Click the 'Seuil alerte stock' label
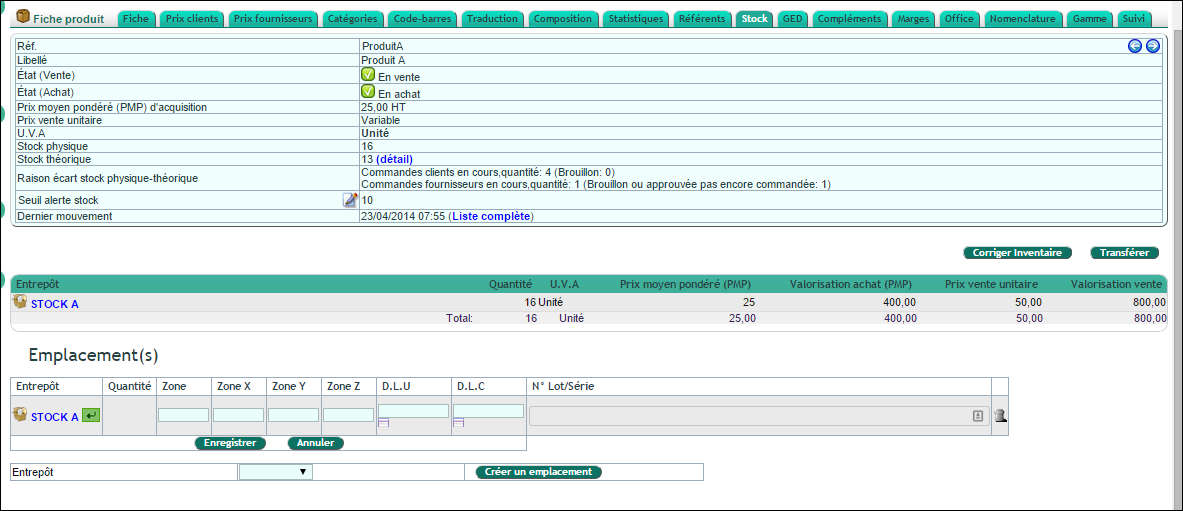This screenshot has width=1183, height=511. point(58,200)
